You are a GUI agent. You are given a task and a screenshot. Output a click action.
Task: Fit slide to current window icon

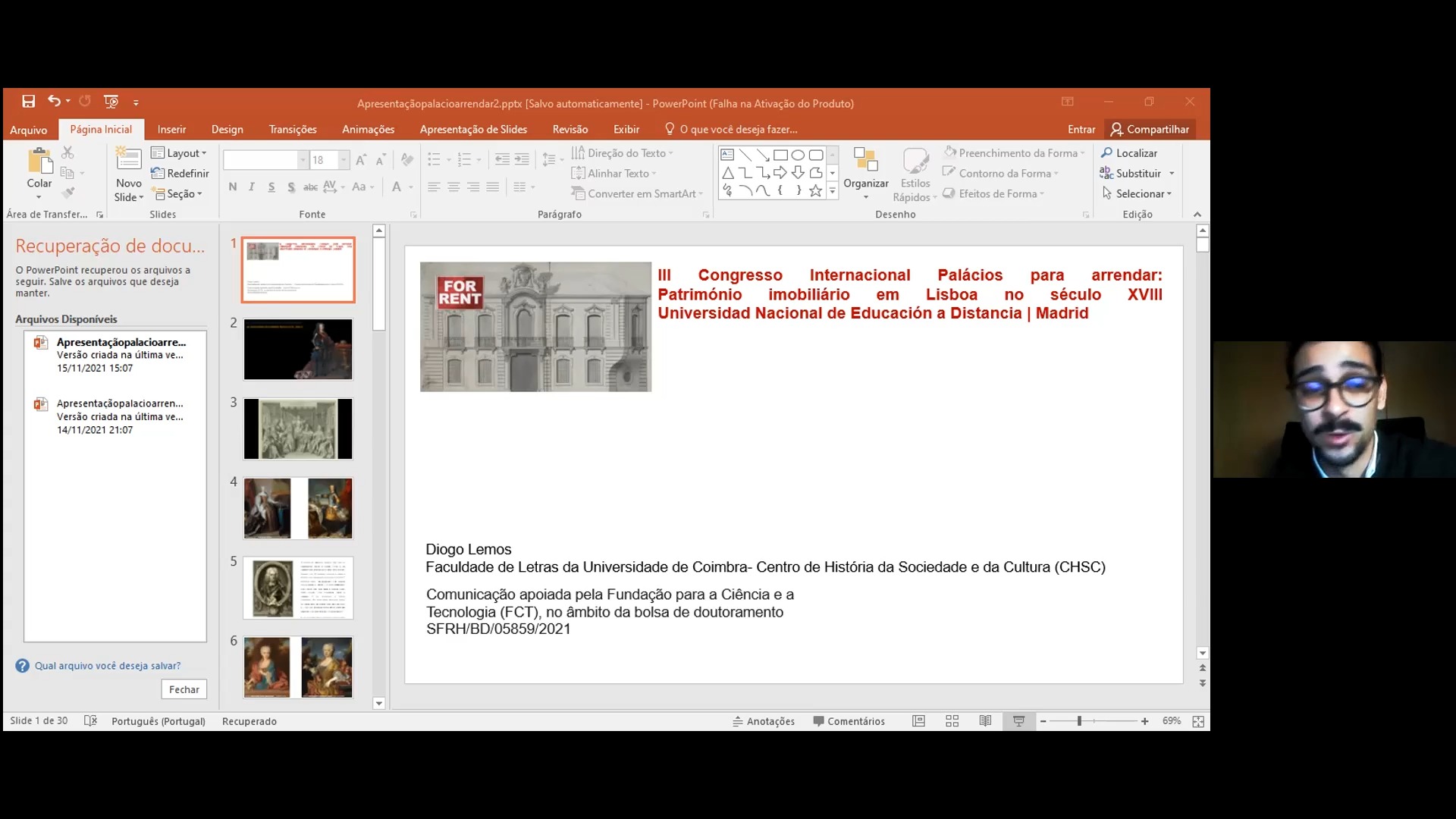(1198, 721)
